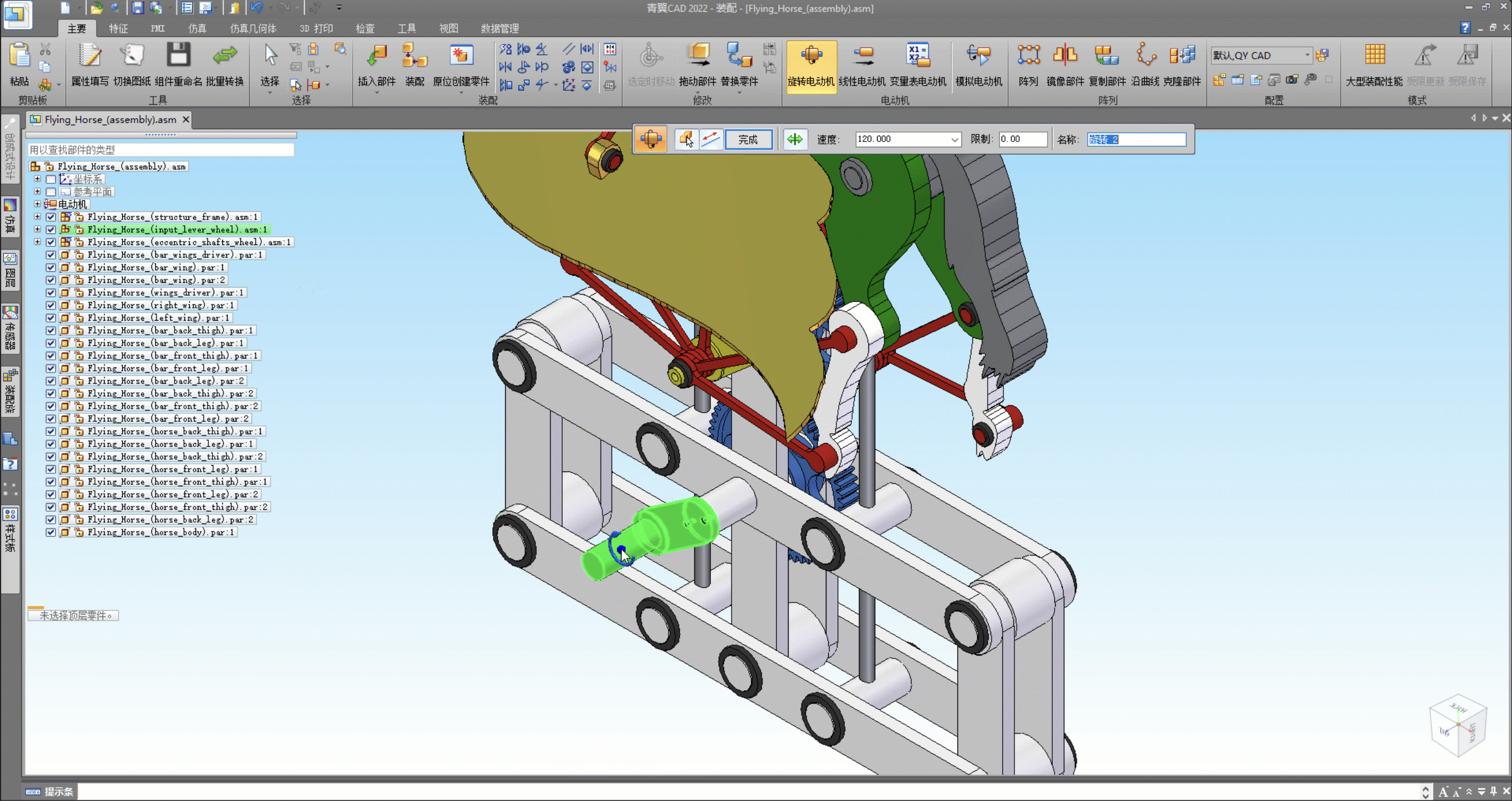Open the 变量表电动机 variable table motor
This screenshot has width=1512, height=801.
coord(918,65)
